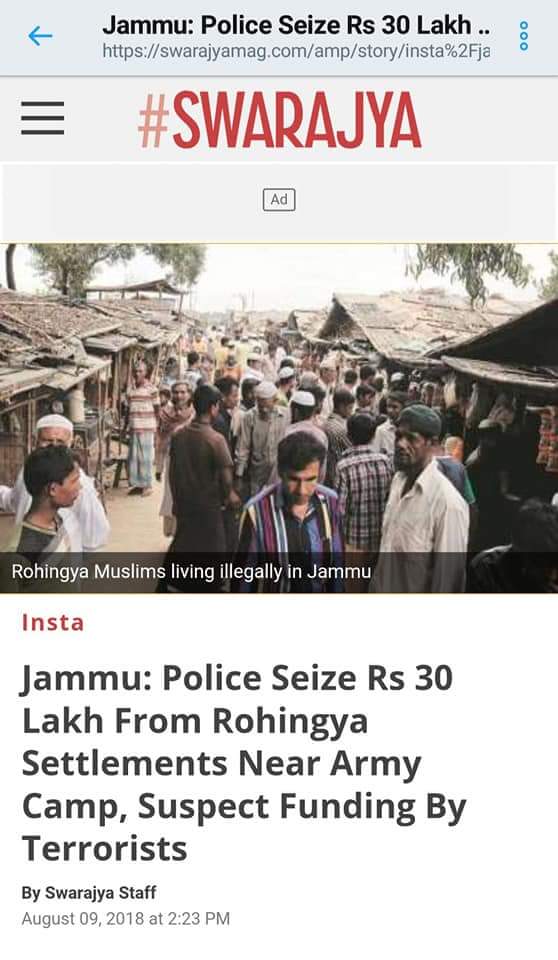Click the "By" byline label

31,893
